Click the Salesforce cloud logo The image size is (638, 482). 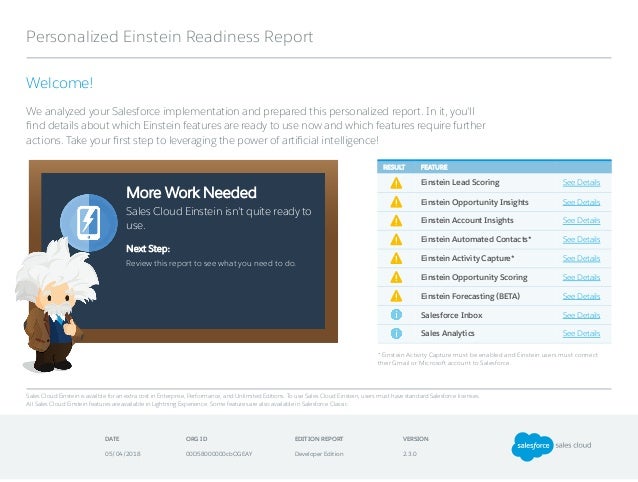532,446
